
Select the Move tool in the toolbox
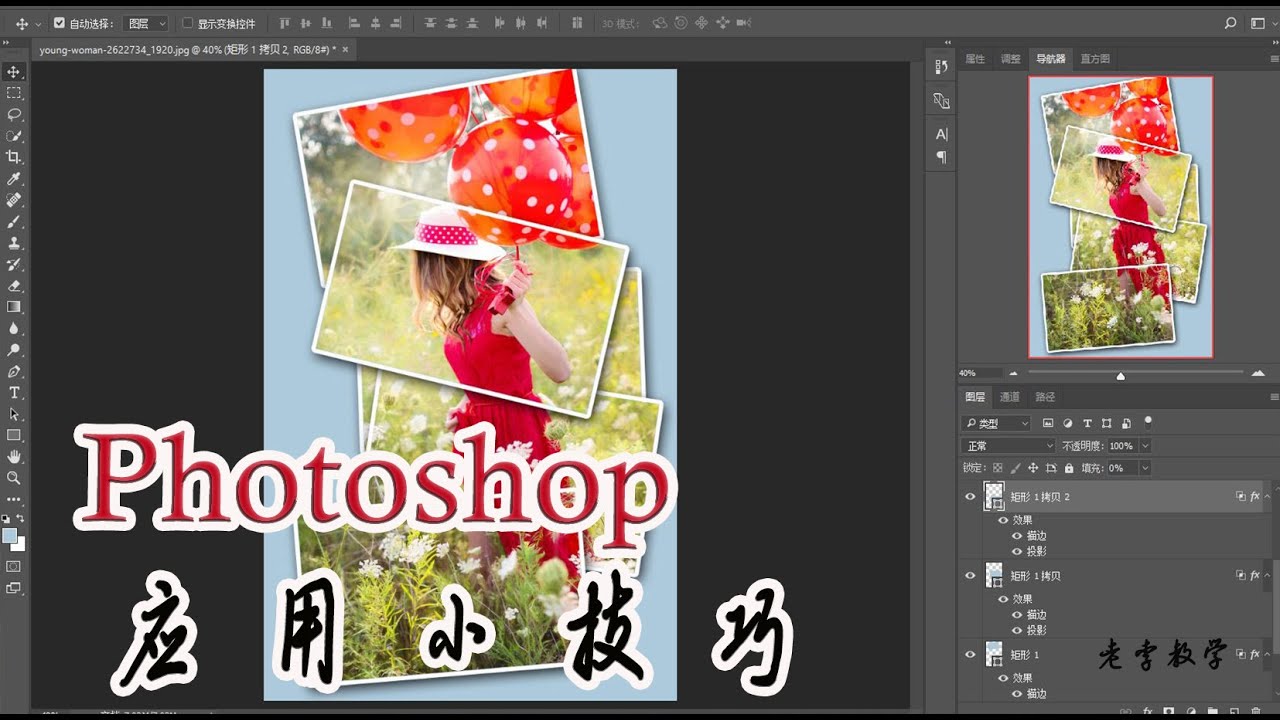(14, 72)
